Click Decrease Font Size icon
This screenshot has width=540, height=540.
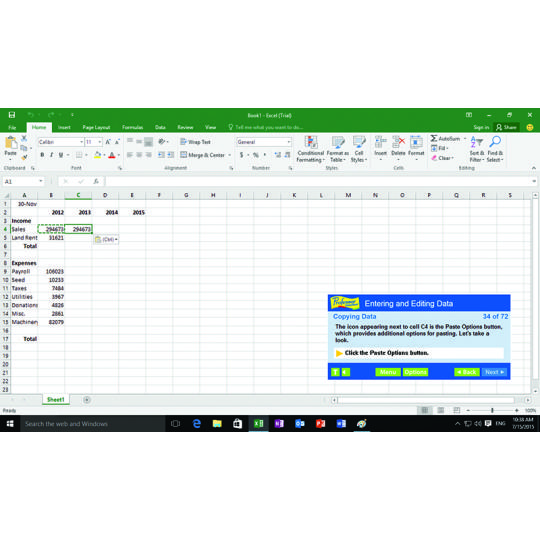[x=117, y=142]
